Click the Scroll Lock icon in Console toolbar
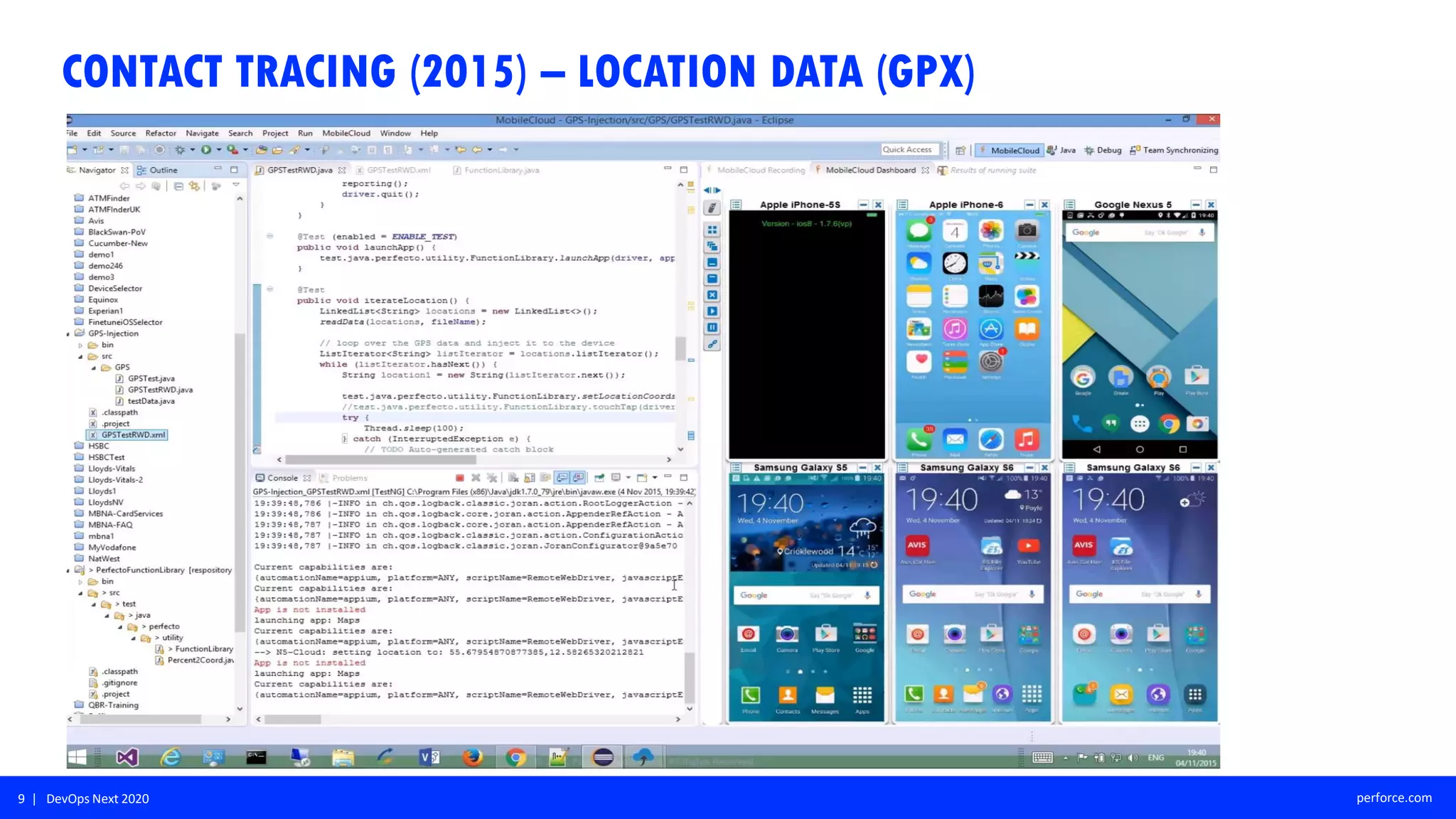The height and width of the screenshot is (819, 1456). pyautogui.click(x=530, y=478)
